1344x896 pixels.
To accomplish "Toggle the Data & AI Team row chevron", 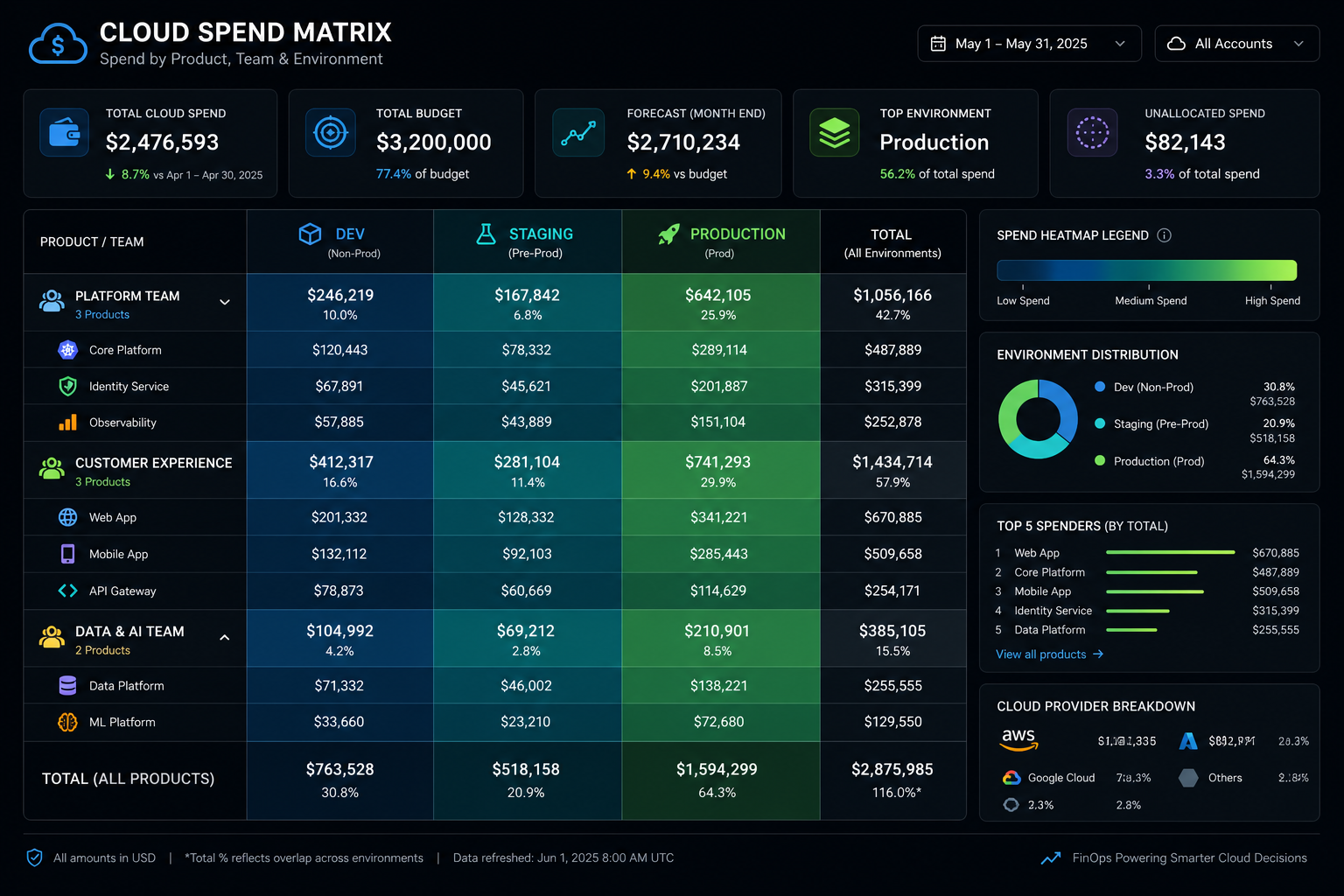I will [225, 638].
